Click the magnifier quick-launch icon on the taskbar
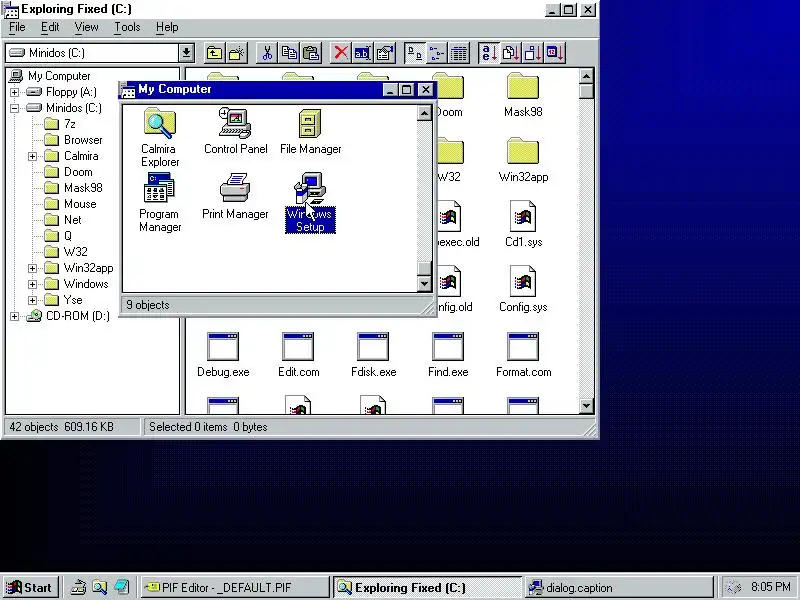This screenshot has height=600, width=800. [99, 588]
